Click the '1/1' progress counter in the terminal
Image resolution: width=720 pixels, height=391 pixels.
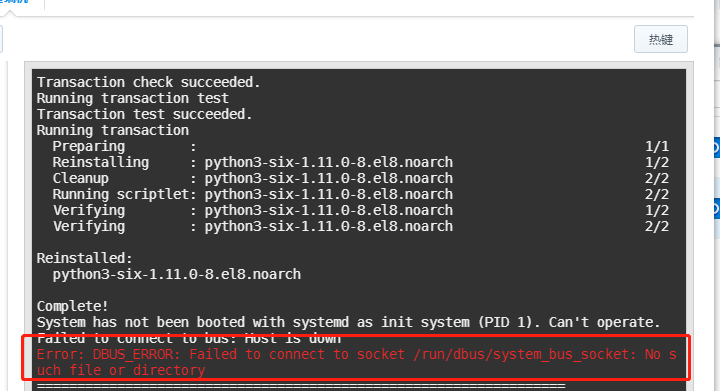tap(657, 146)
